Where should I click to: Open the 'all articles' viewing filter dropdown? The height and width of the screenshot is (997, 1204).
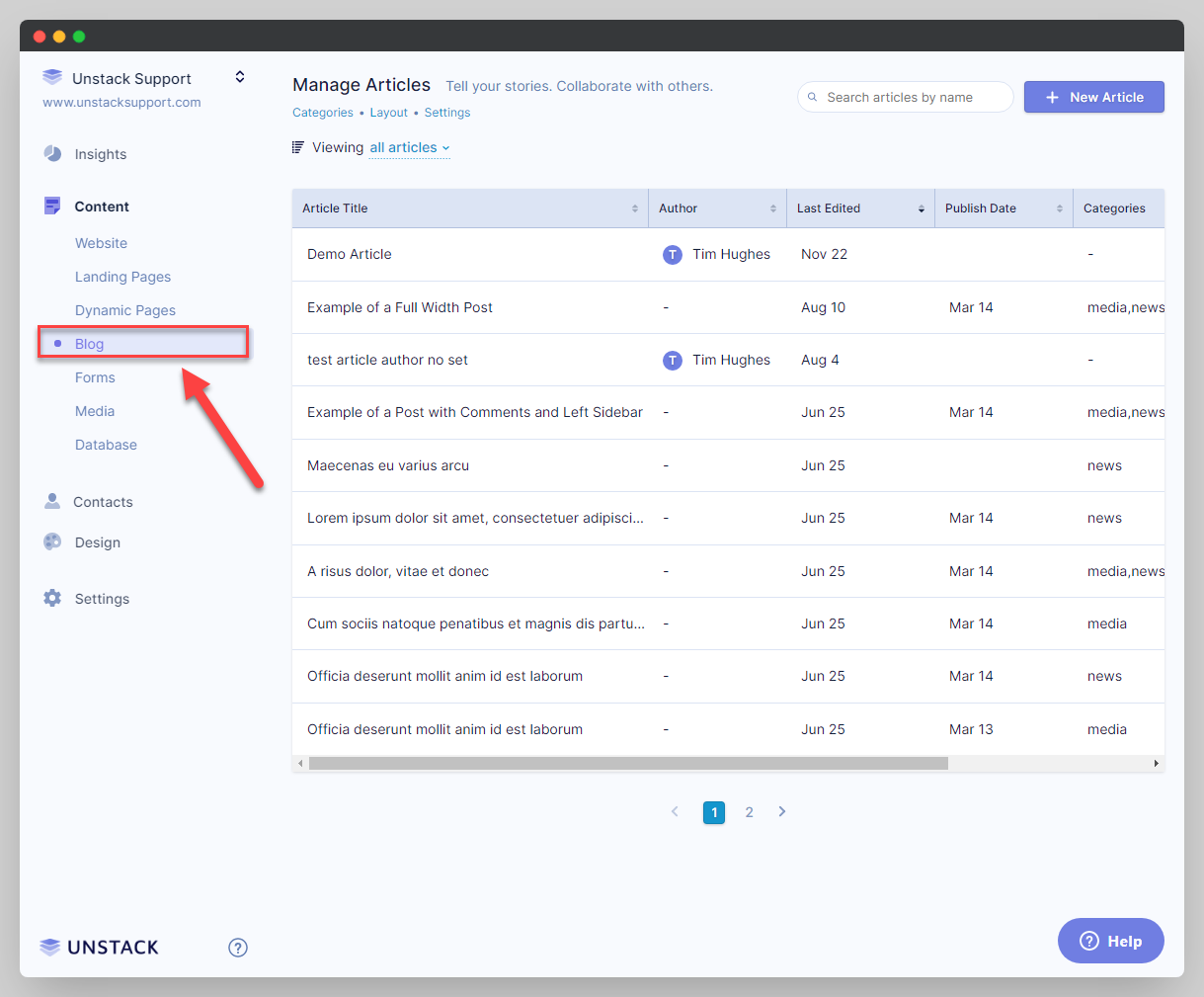pyautogui.click(x=409, y=147)
